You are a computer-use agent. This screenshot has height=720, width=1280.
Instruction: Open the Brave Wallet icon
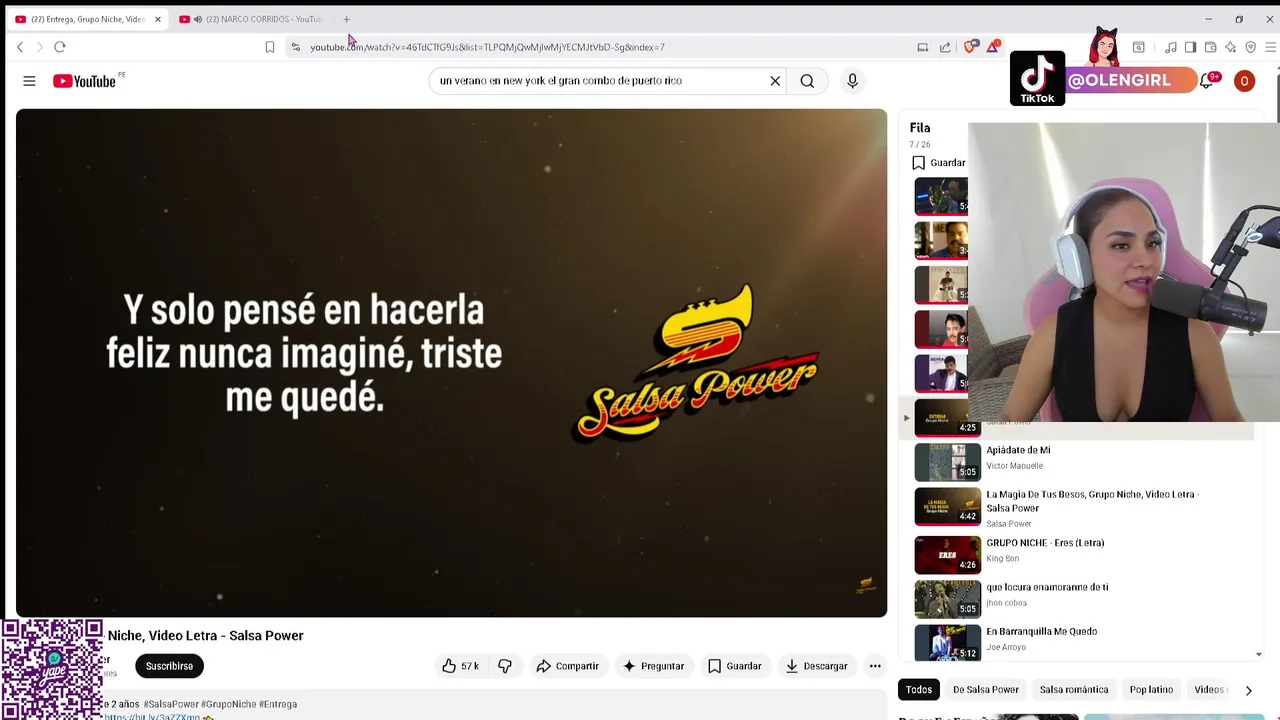click(1210, 47)
